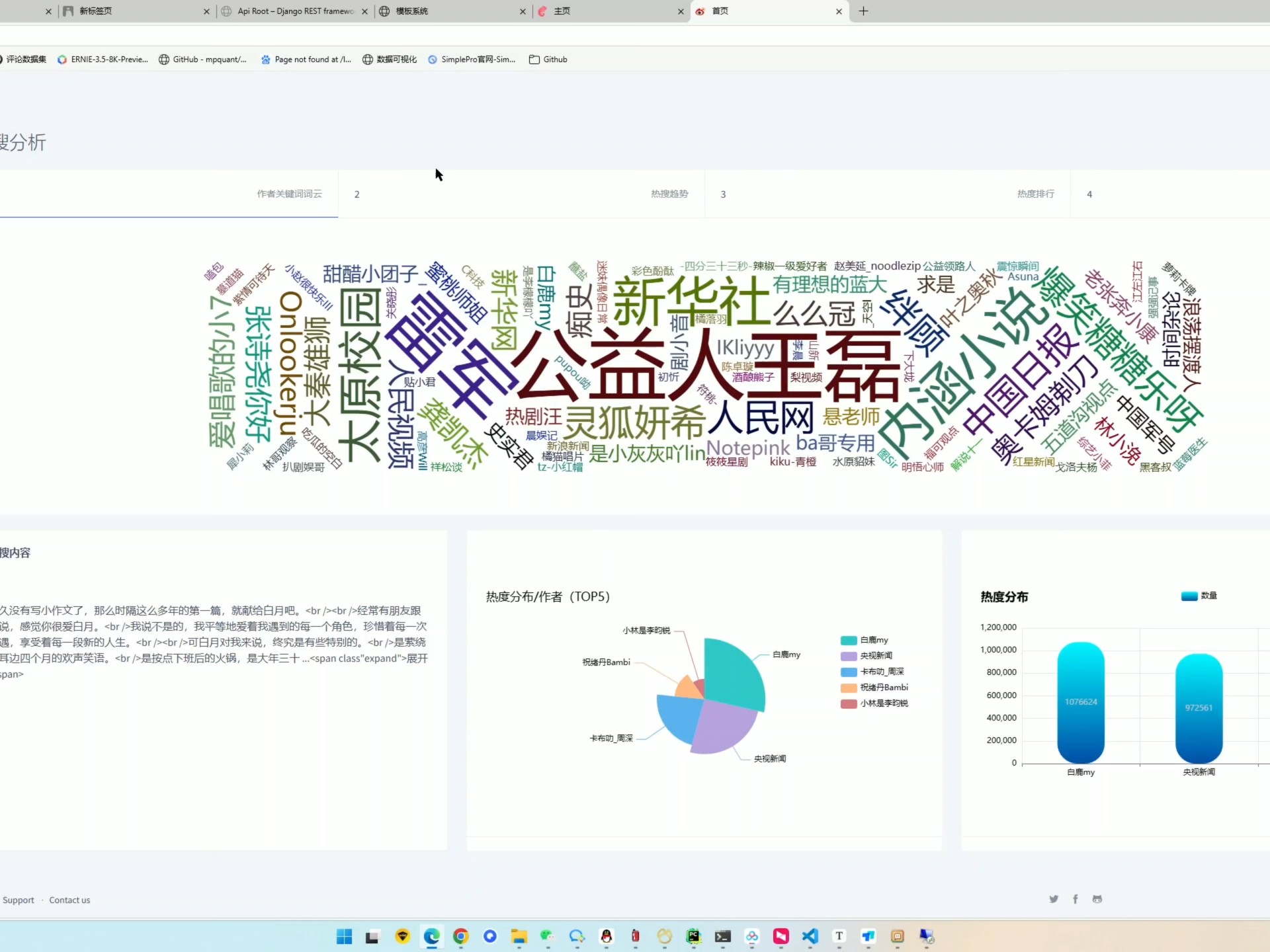The width and height of the screenshot is (1270, 952).
Task: Click the word 人民网 in word cloud
Action: 761,418
